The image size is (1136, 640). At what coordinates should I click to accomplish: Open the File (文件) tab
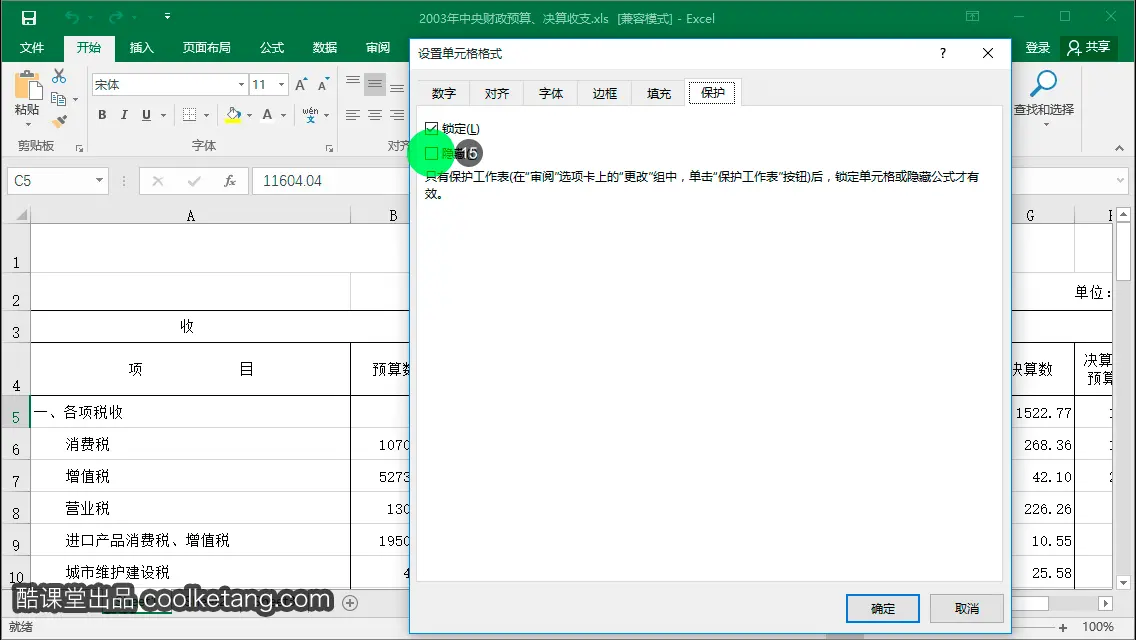(x=32, y=47)
